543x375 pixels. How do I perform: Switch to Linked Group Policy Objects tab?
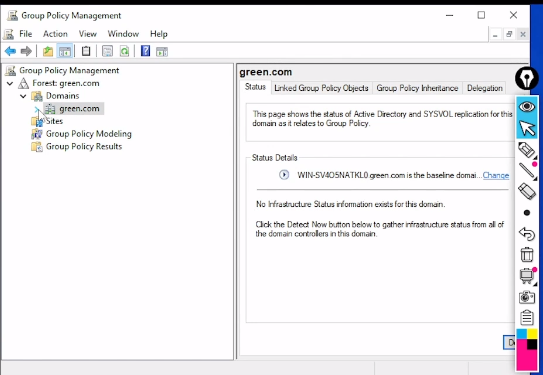click(x=321, y=88)
